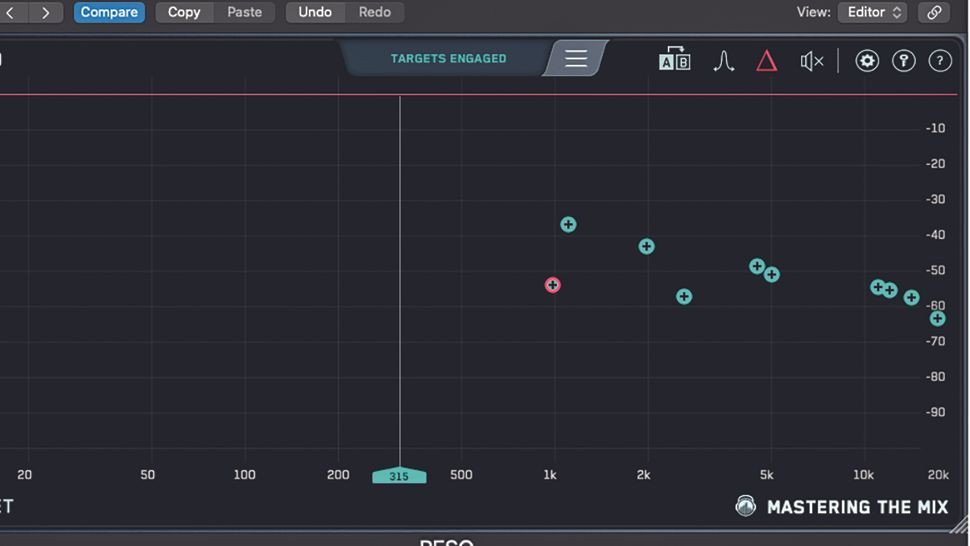Open the hamburger menu beside Targets Engaged
The height and width of the screenshot is (546, 970).
click(x=575, y=58)
